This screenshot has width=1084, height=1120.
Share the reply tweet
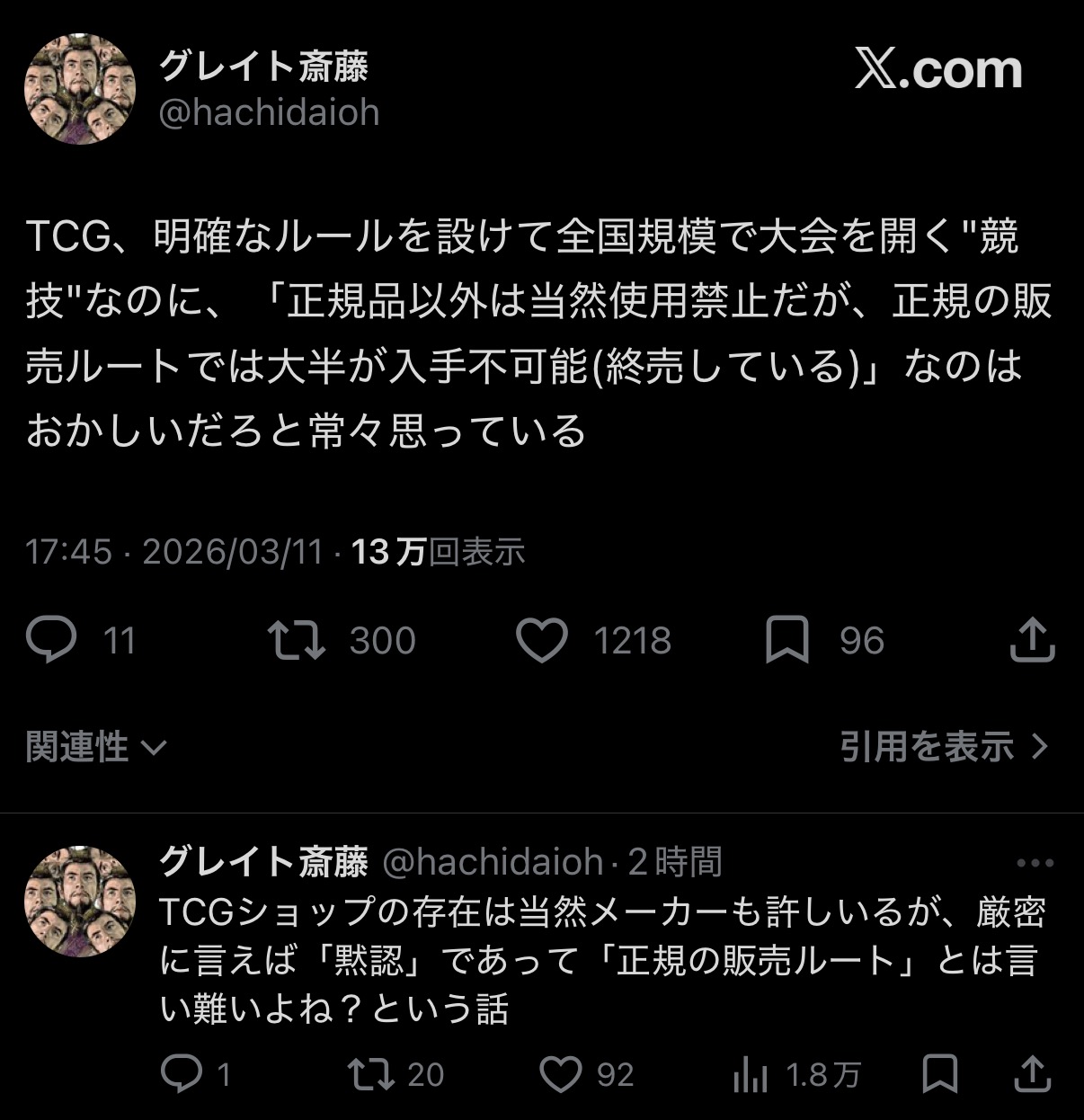point(1034,1074)
